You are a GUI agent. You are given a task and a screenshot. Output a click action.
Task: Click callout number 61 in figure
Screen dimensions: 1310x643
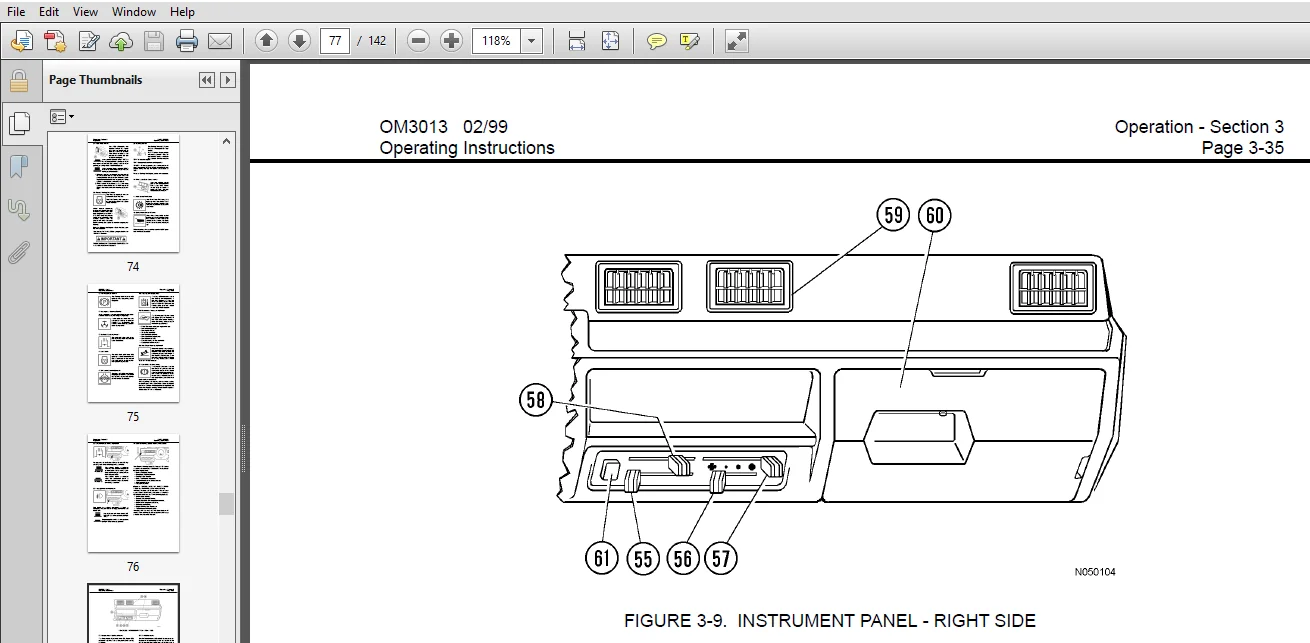click(x=601, y=557)
